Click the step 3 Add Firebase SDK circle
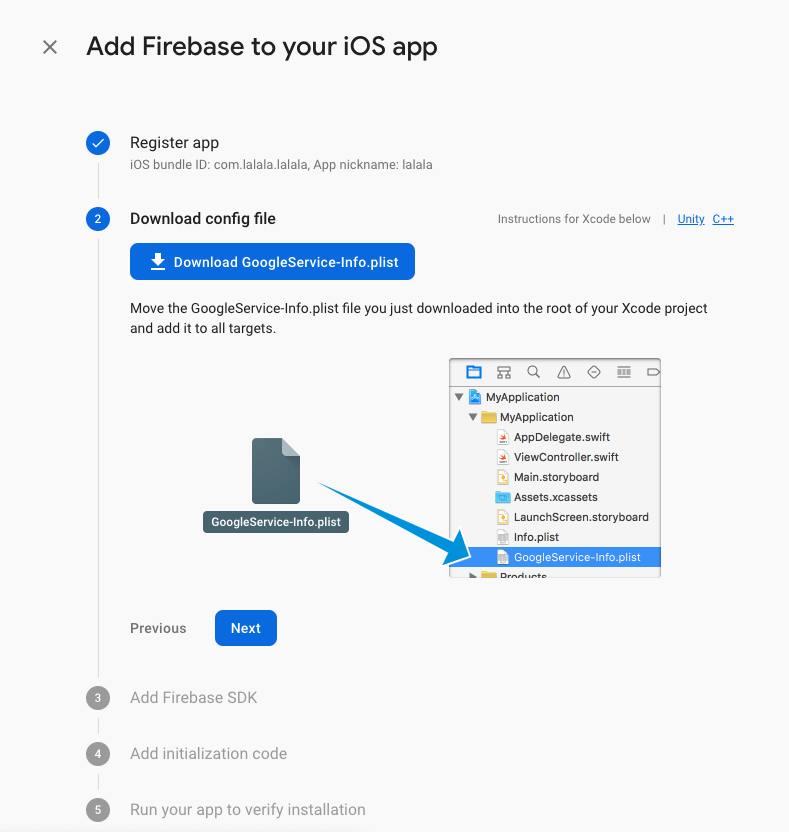 [98, 698]
